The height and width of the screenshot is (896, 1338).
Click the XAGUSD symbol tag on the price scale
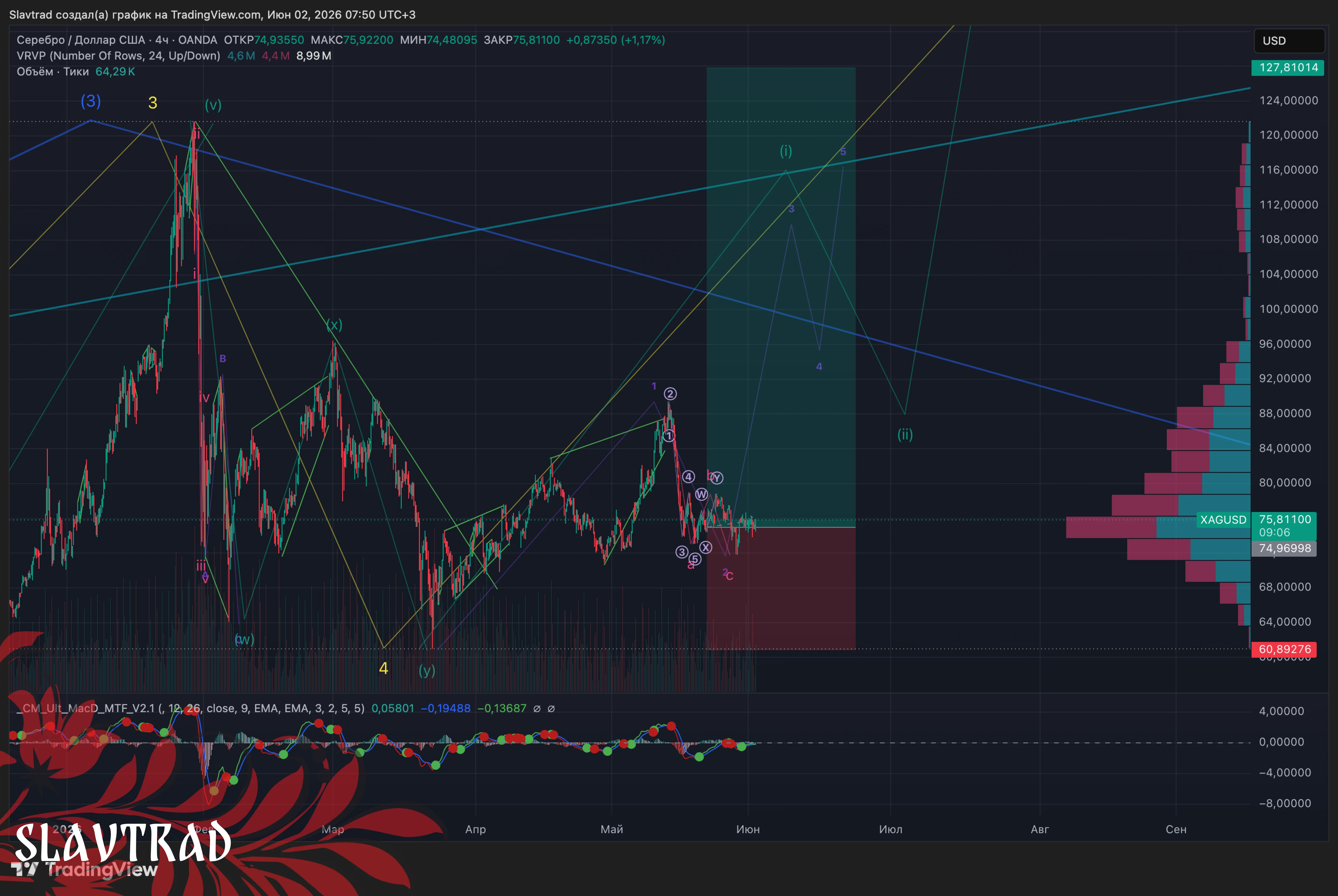[1223, 520]
